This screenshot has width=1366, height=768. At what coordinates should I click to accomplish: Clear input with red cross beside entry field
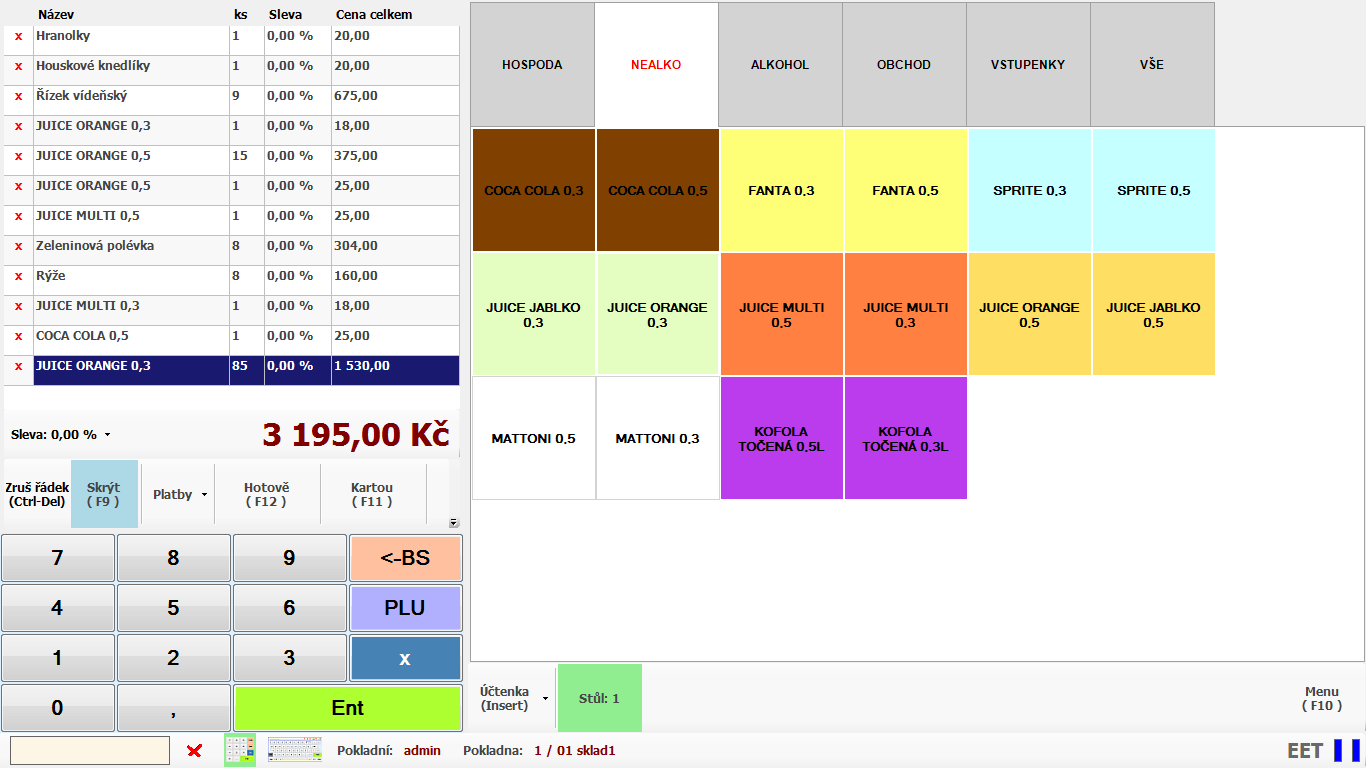tap(195, 751)
